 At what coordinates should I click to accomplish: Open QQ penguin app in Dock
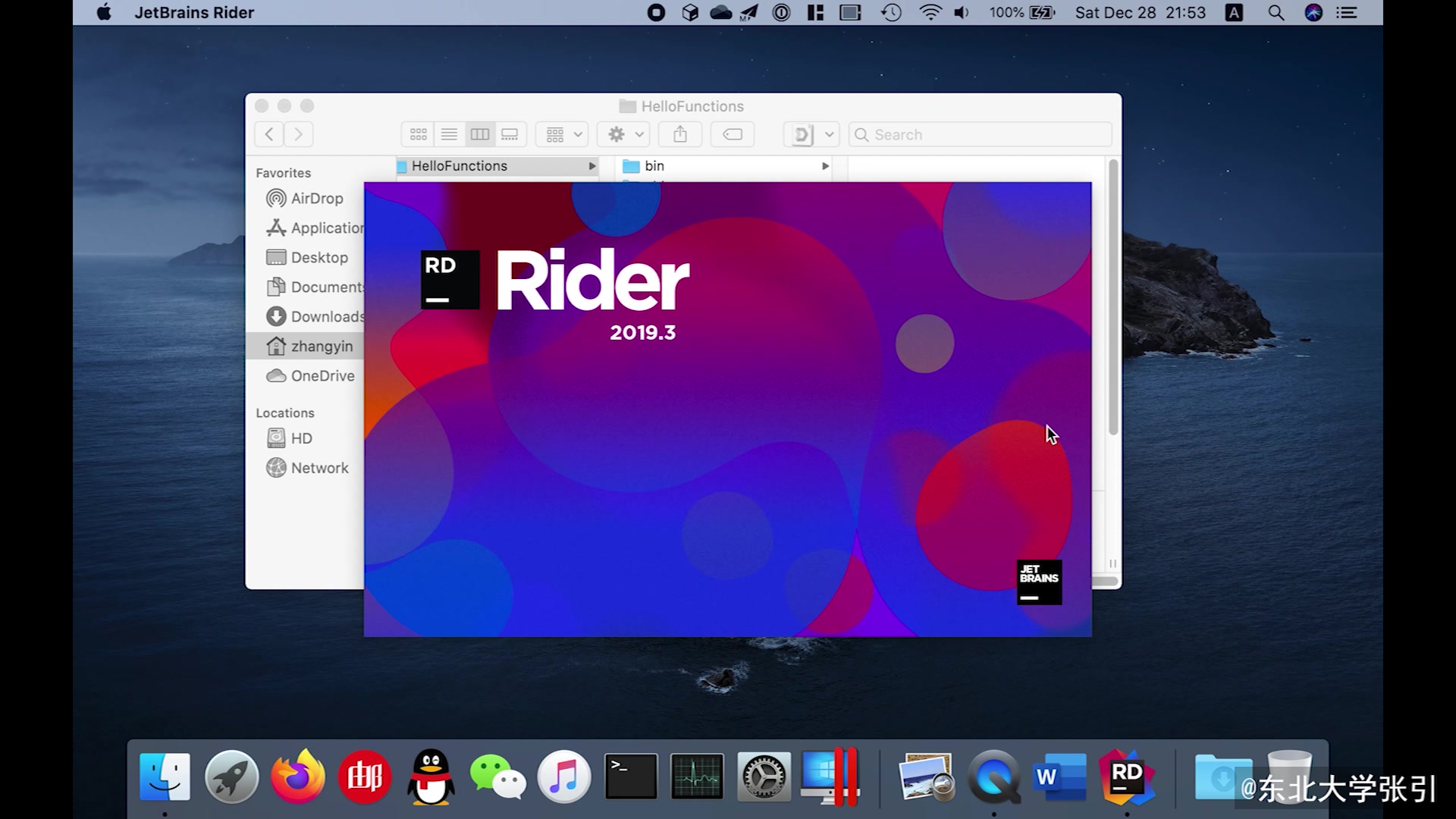click(431, 777)
